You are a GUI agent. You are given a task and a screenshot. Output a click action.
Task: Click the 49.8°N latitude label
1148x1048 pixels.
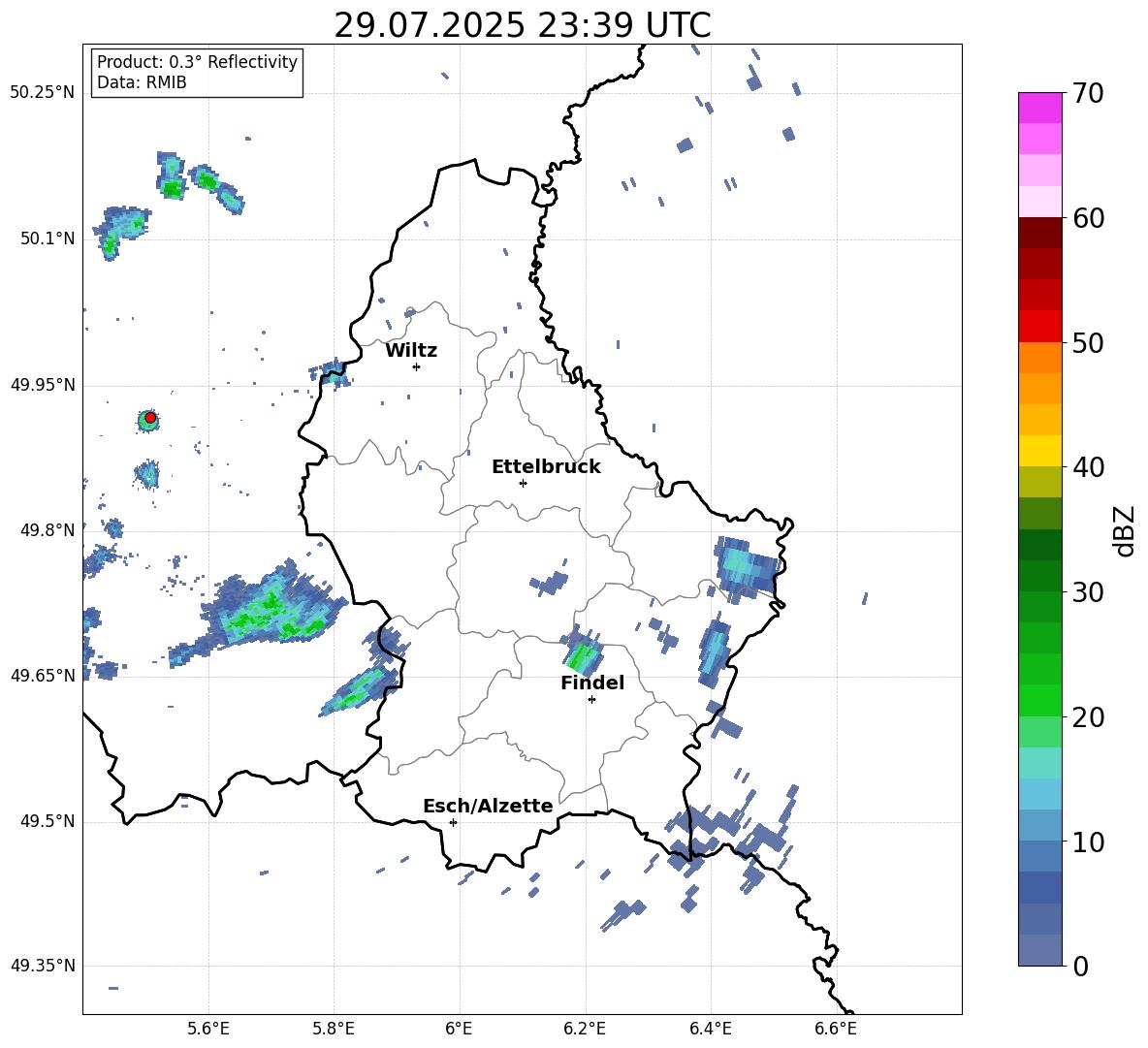point(47,530)
